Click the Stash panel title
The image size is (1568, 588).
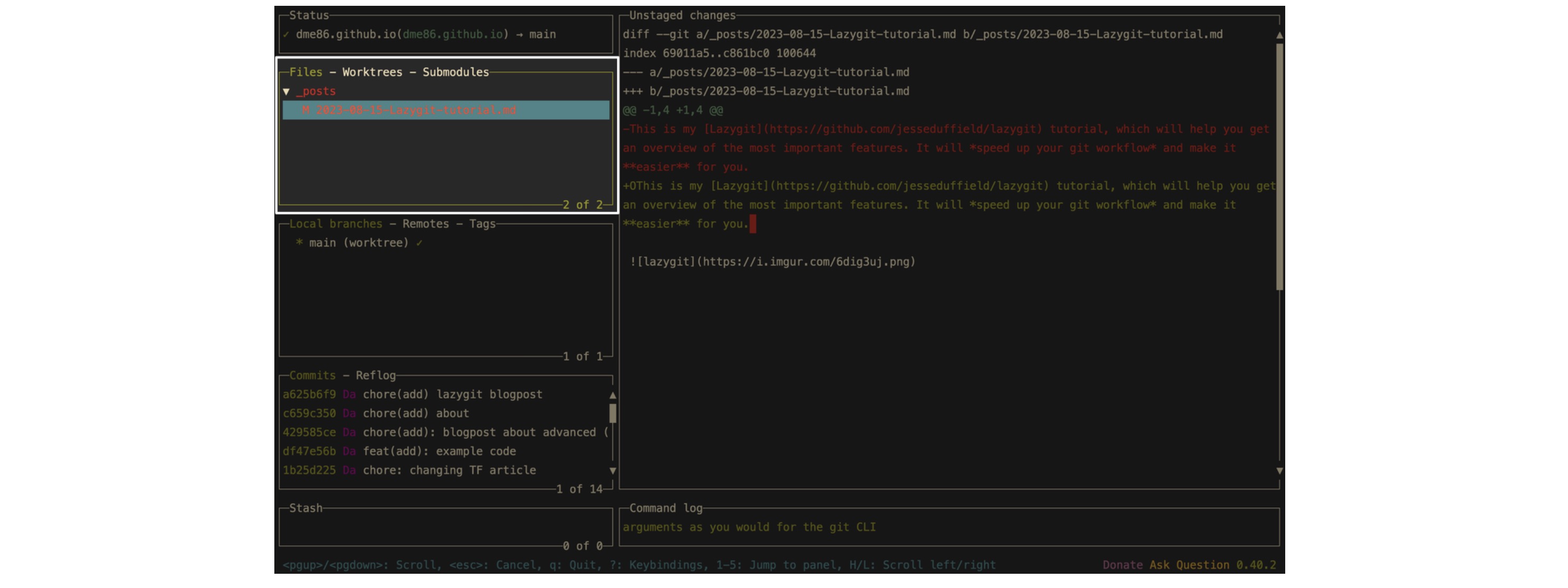tap(305, 508)
